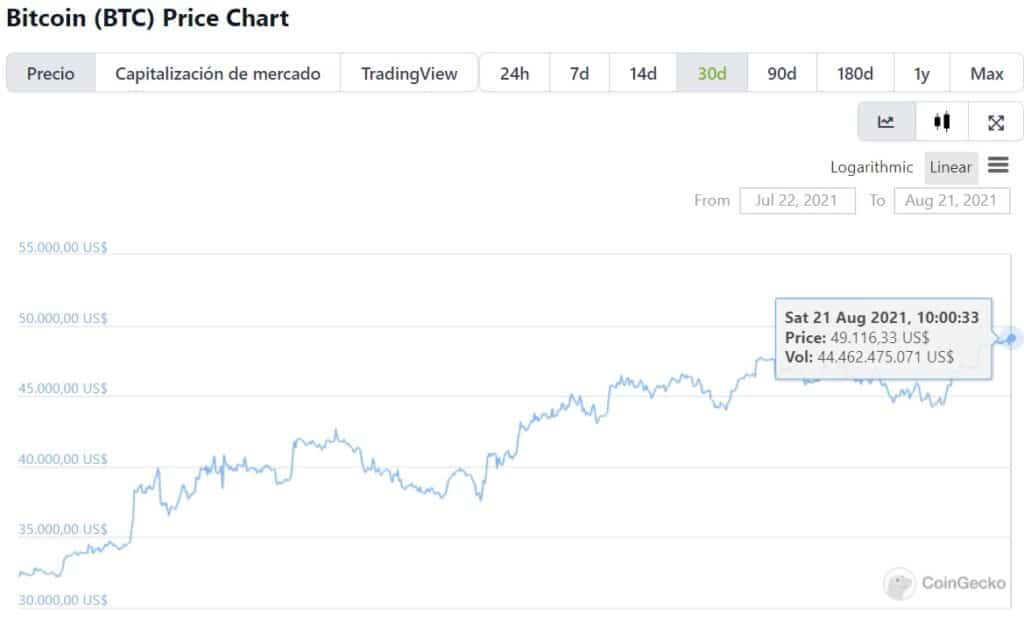Screen dimensions: 1024x625
Task: Switch to Capitalización de mercado tab
Action: [x=218, y=73]
